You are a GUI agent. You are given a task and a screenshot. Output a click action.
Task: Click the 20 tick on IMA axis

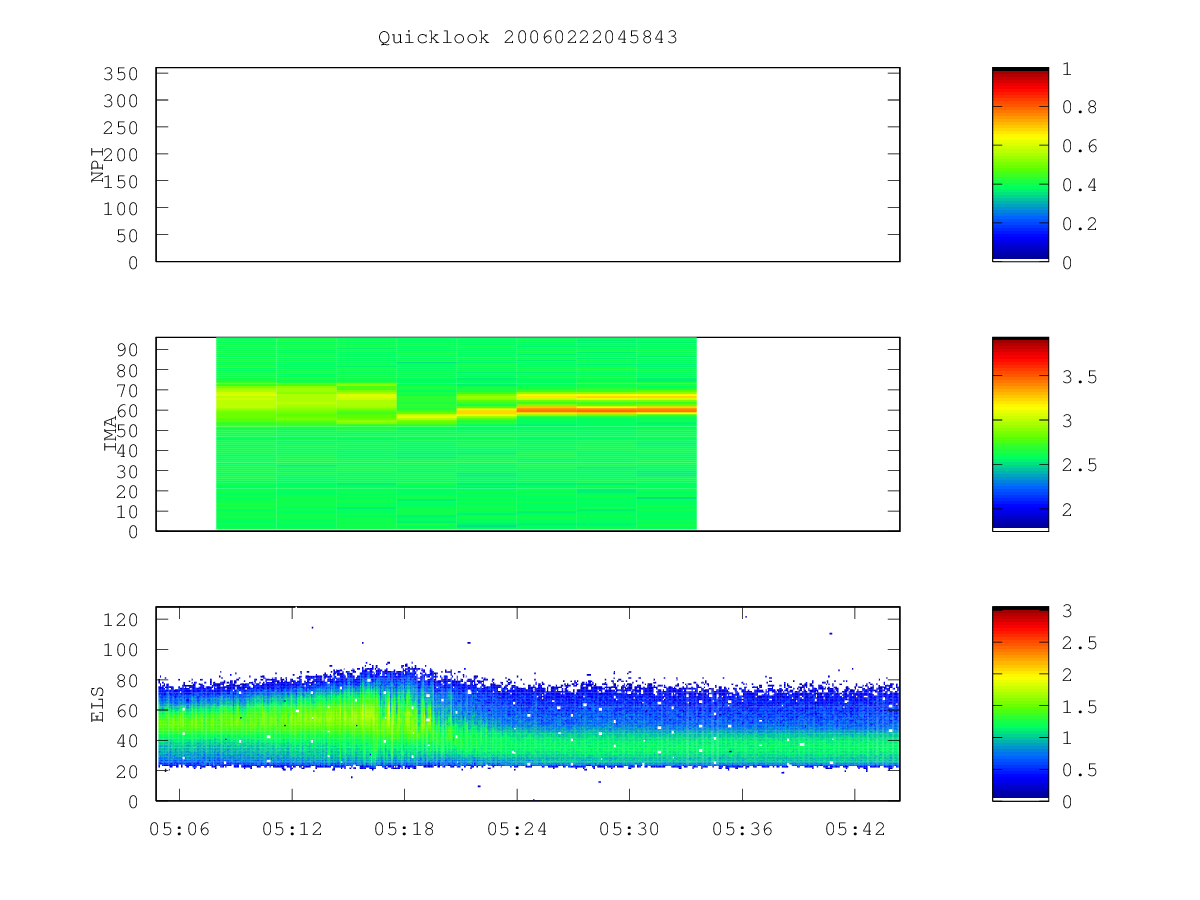pyautogui.click(x=125, y=491)
